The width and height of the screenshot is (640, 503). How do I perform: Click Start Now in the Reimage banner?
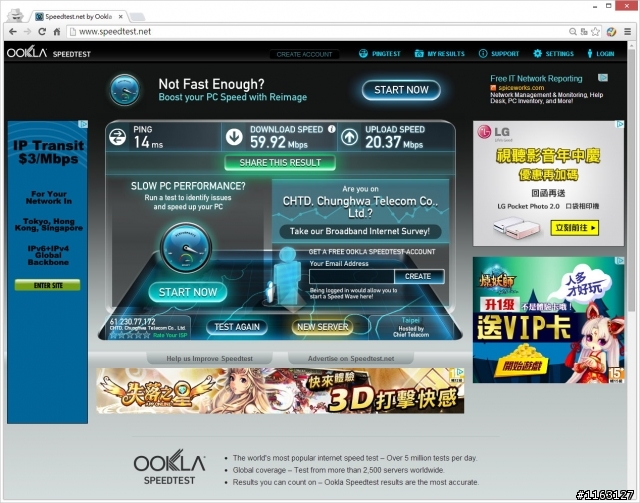point(401,90)
